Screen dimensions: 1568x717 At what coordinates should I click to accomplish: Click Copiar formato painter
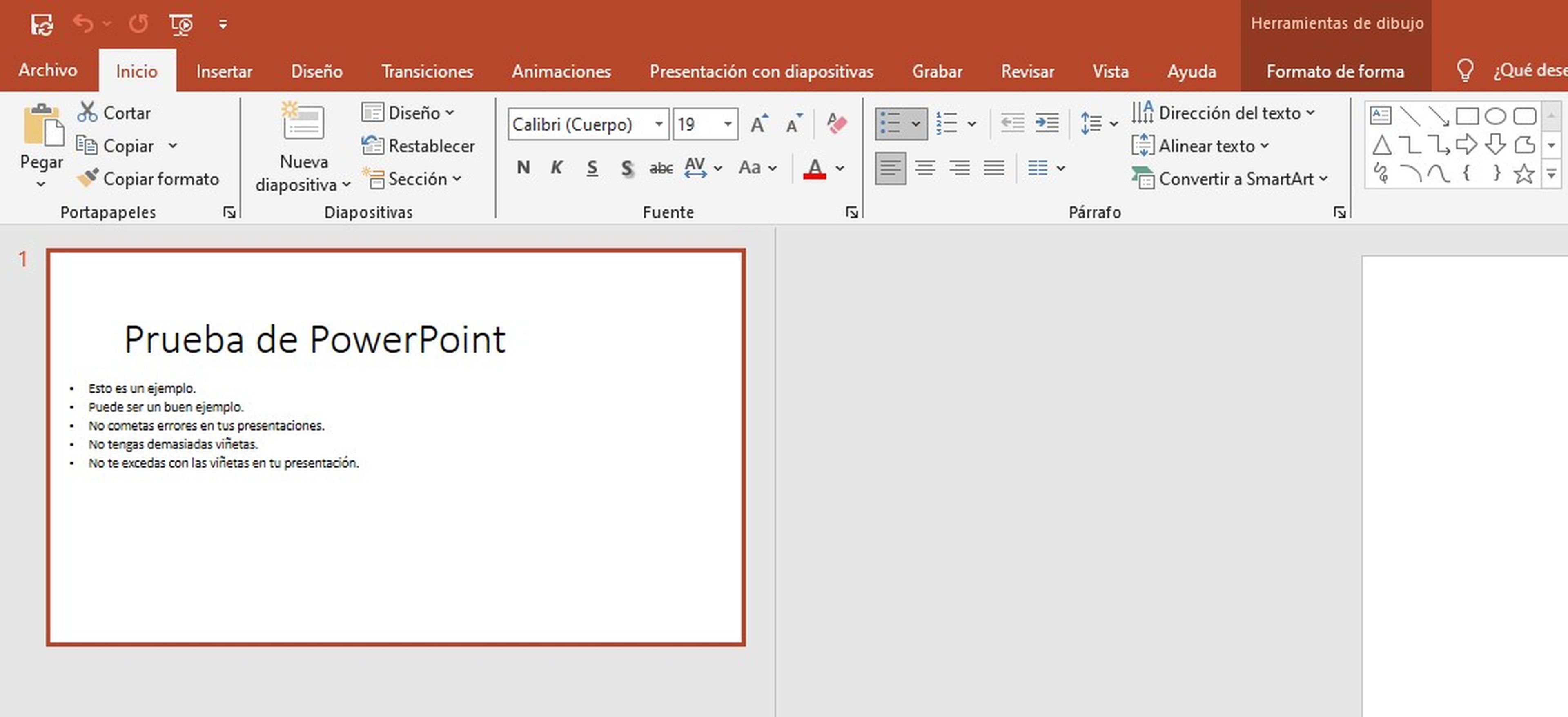(148, 179)
